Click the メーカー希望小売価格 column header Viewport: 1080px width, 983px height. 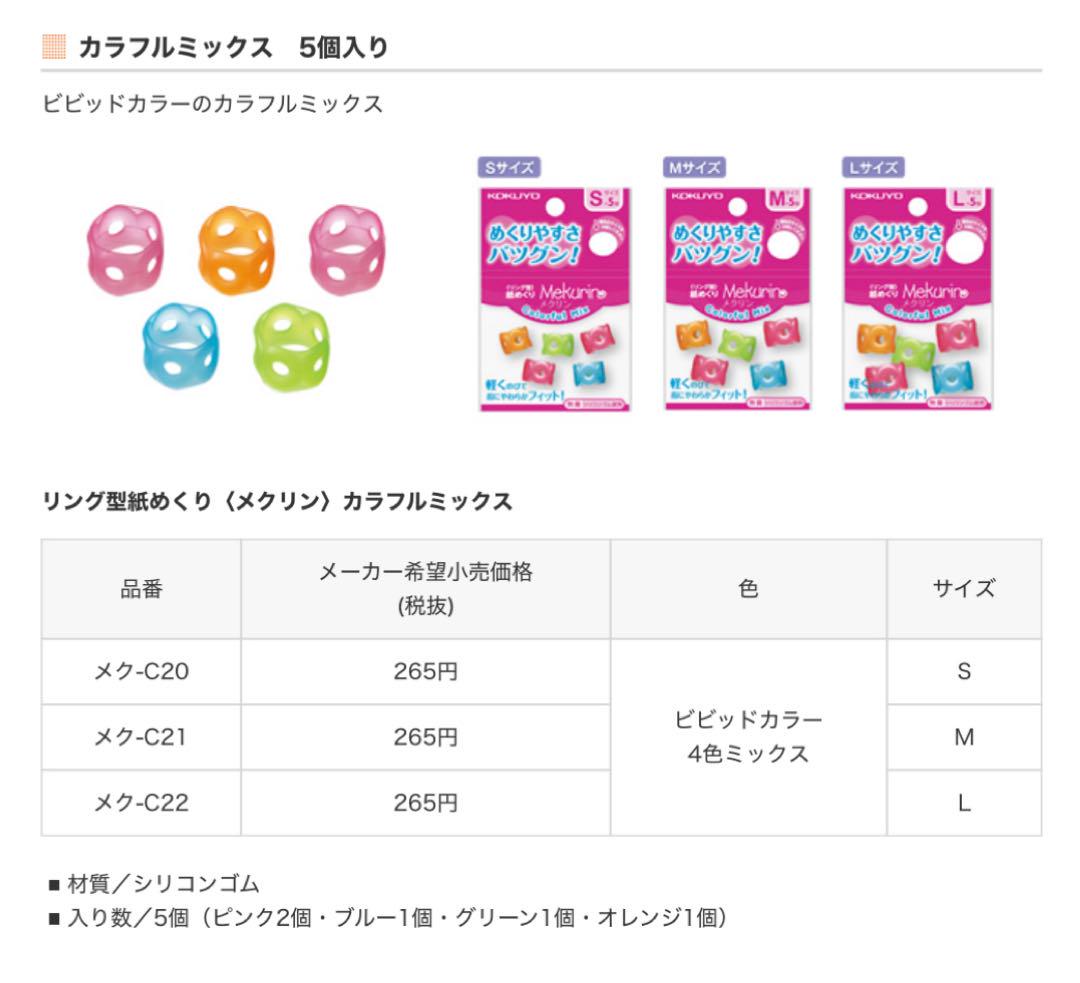click(426, 589)
